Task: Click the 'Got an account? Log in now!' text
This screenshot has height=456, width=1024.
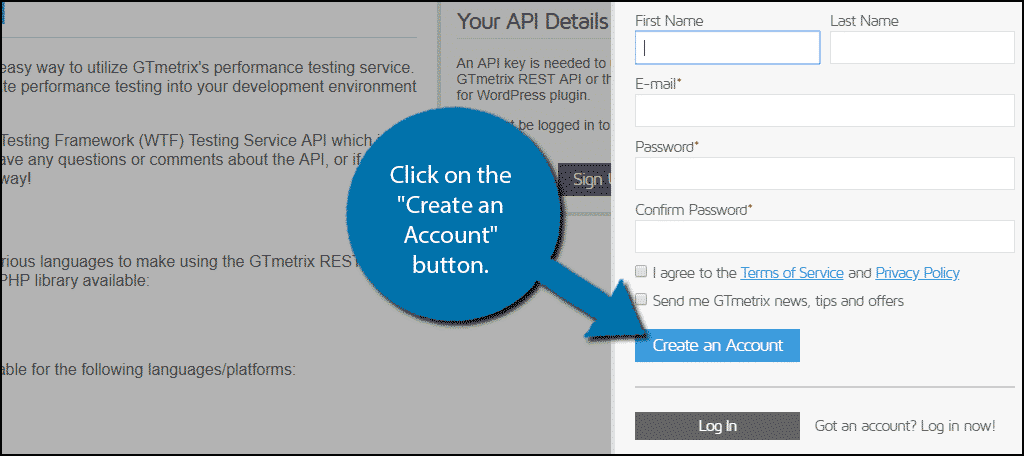Action: [x=905, y=427]
